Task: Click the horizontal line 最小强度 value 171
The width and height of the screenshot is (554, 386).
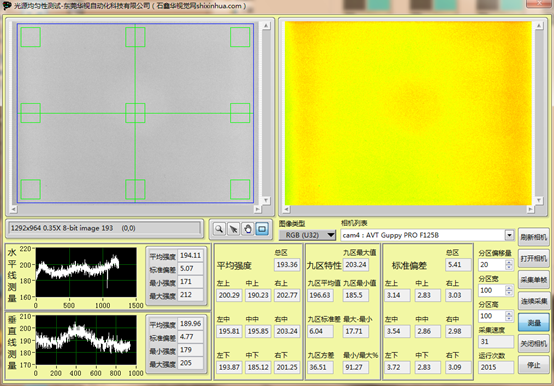Action: pos(190,281)
